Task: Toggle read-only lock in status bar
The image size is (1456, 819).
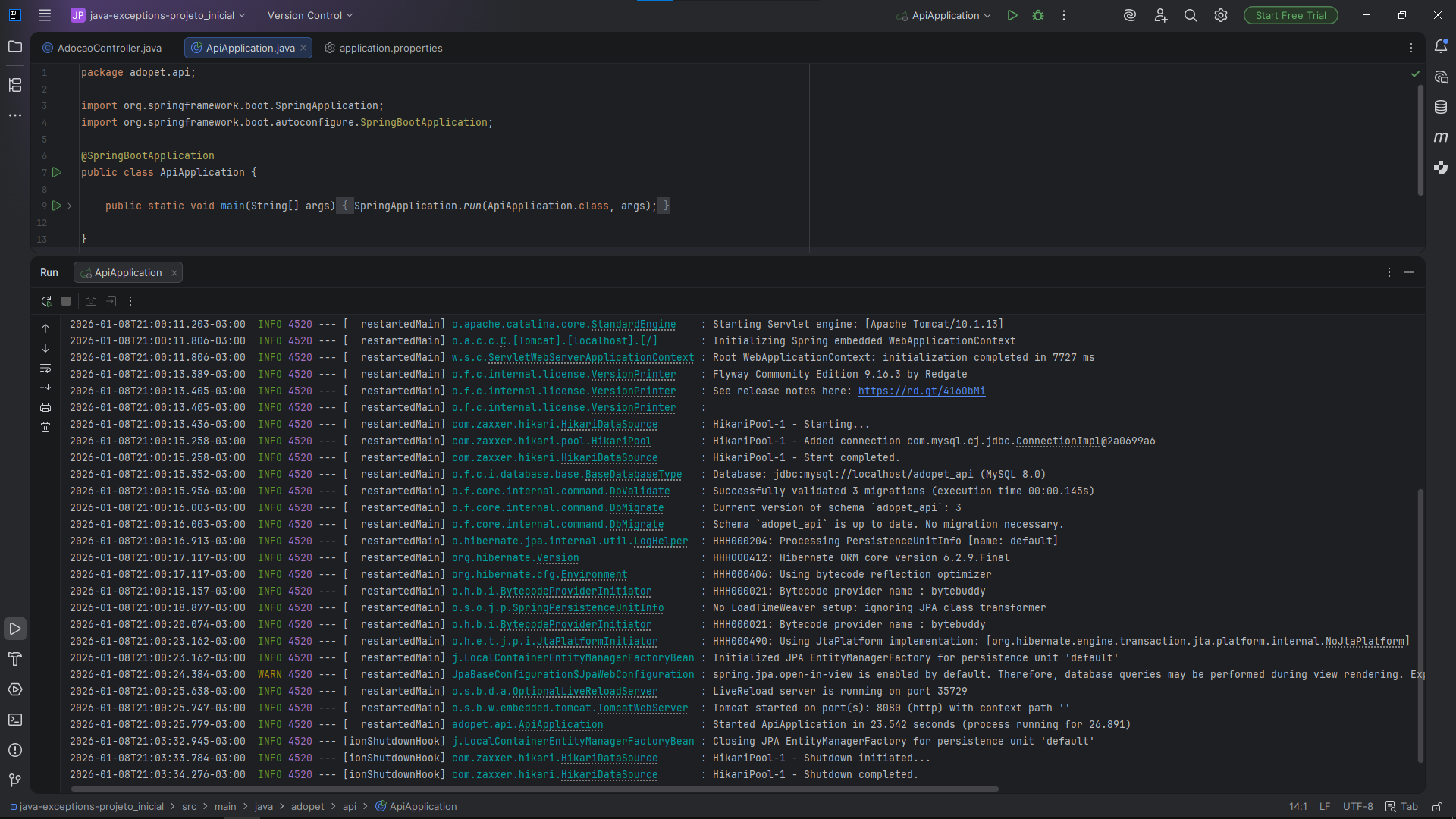Action: pos(1437,806)
